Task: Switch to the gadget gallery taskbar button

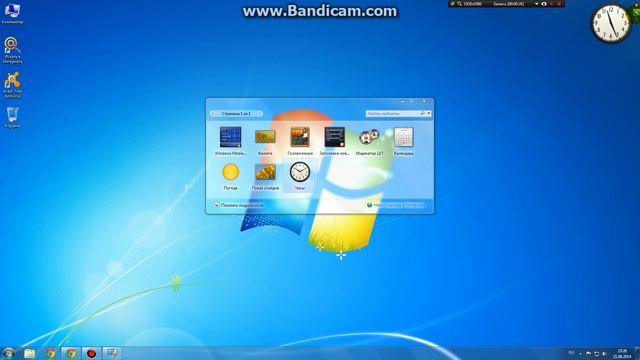Action: coord(112,353)
